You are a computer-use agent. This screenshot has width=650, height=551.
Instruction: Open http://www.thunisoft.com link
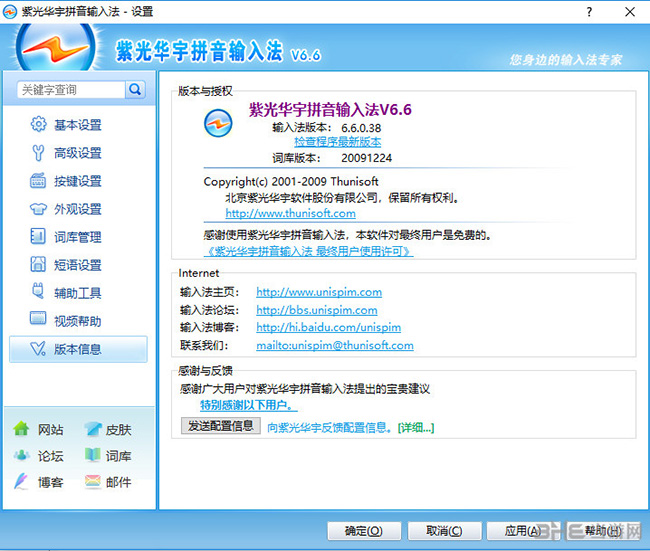291,213
